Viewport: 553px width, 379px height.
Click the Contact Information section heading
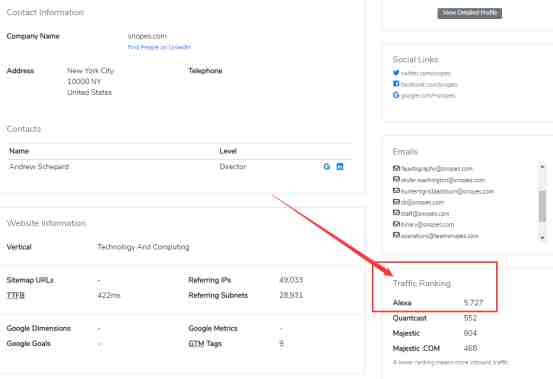click(x=45, y=12)
